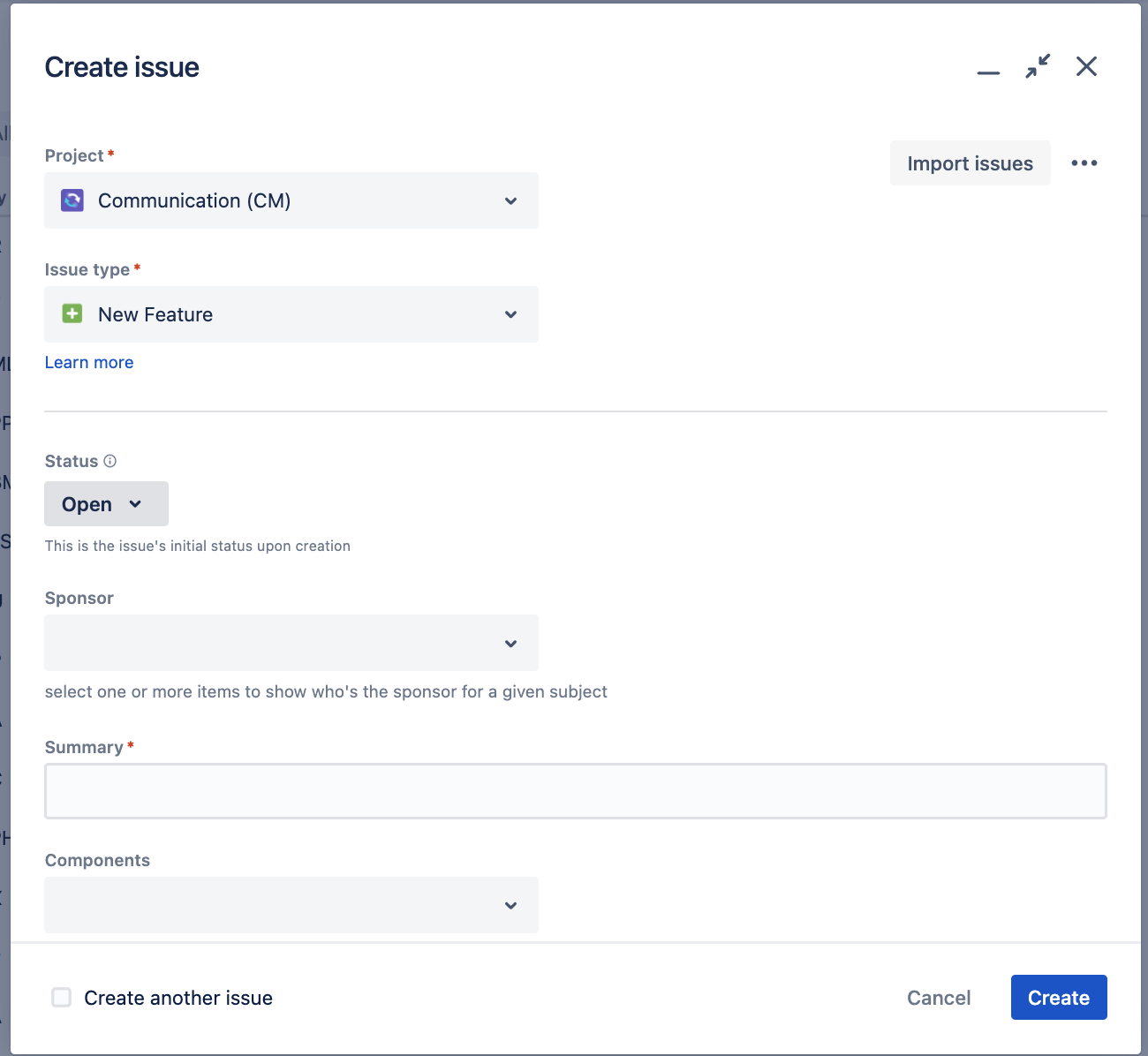Expand the Open status dropdown
This screenshot has height=1056, width=1148.
106,504
